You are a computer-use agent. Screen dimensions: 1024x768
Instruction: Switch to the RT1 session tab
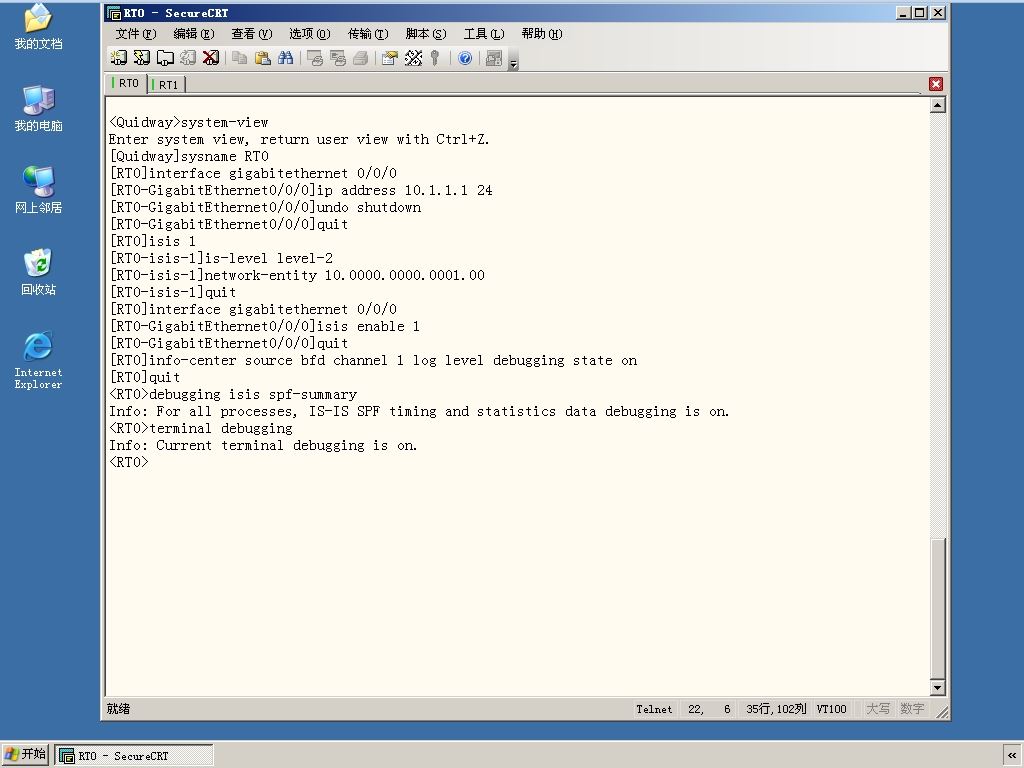coord(167,85)
